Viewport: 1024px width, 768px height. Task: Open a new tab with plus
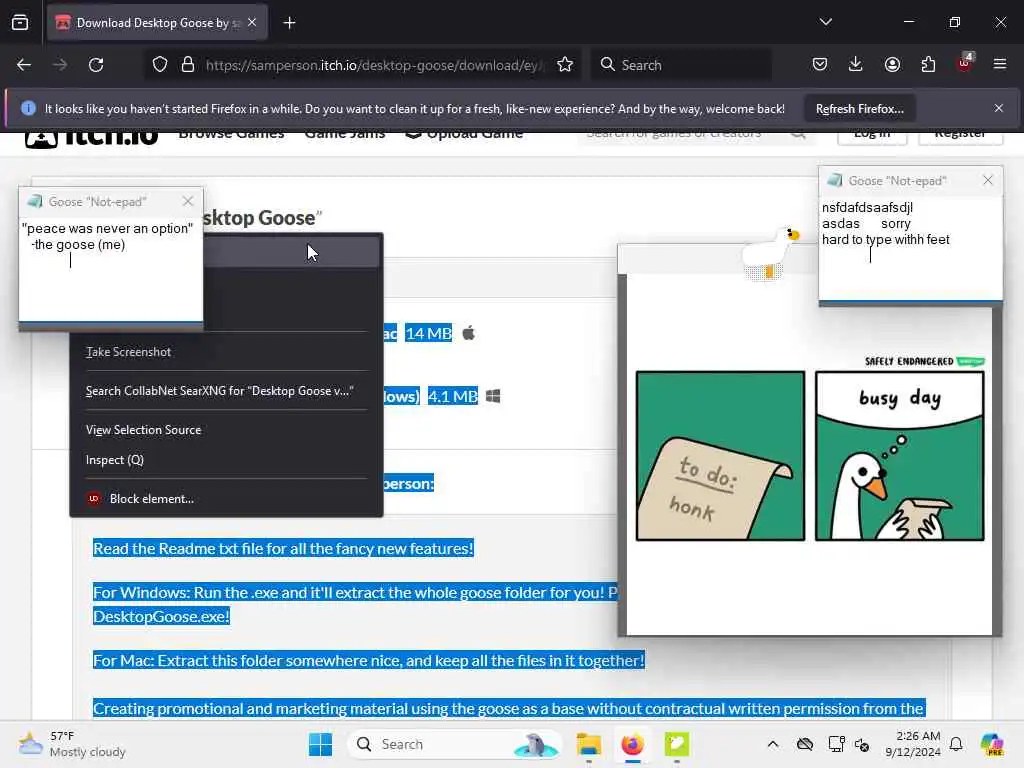(x=289, y=23)
